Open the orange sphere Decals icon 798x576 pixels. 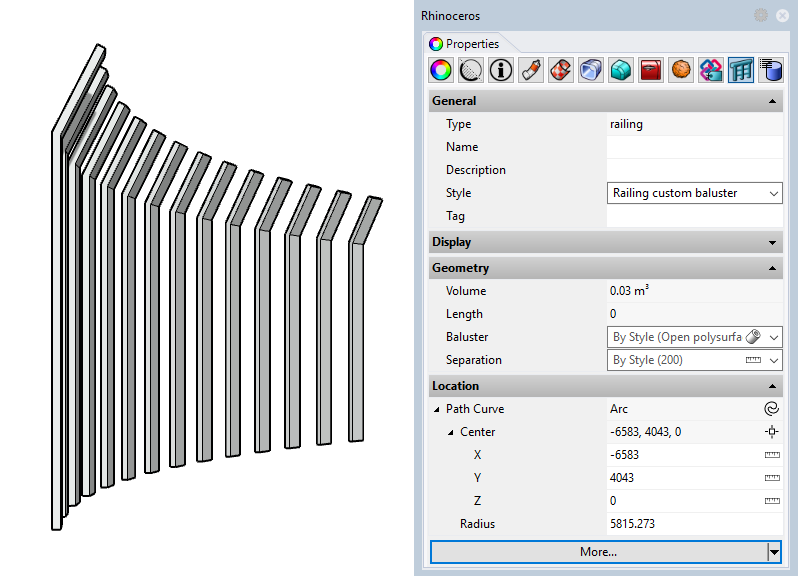pos(681,70)
